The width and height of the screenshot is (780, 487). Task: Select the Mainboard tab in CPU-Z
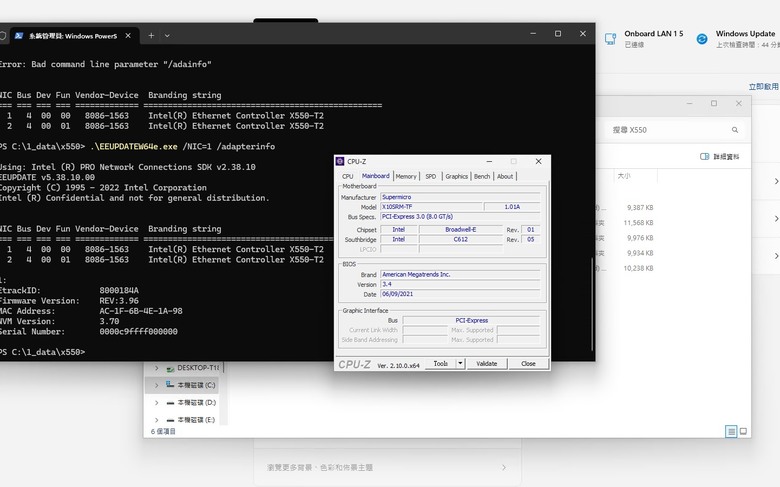click(376, 176)
